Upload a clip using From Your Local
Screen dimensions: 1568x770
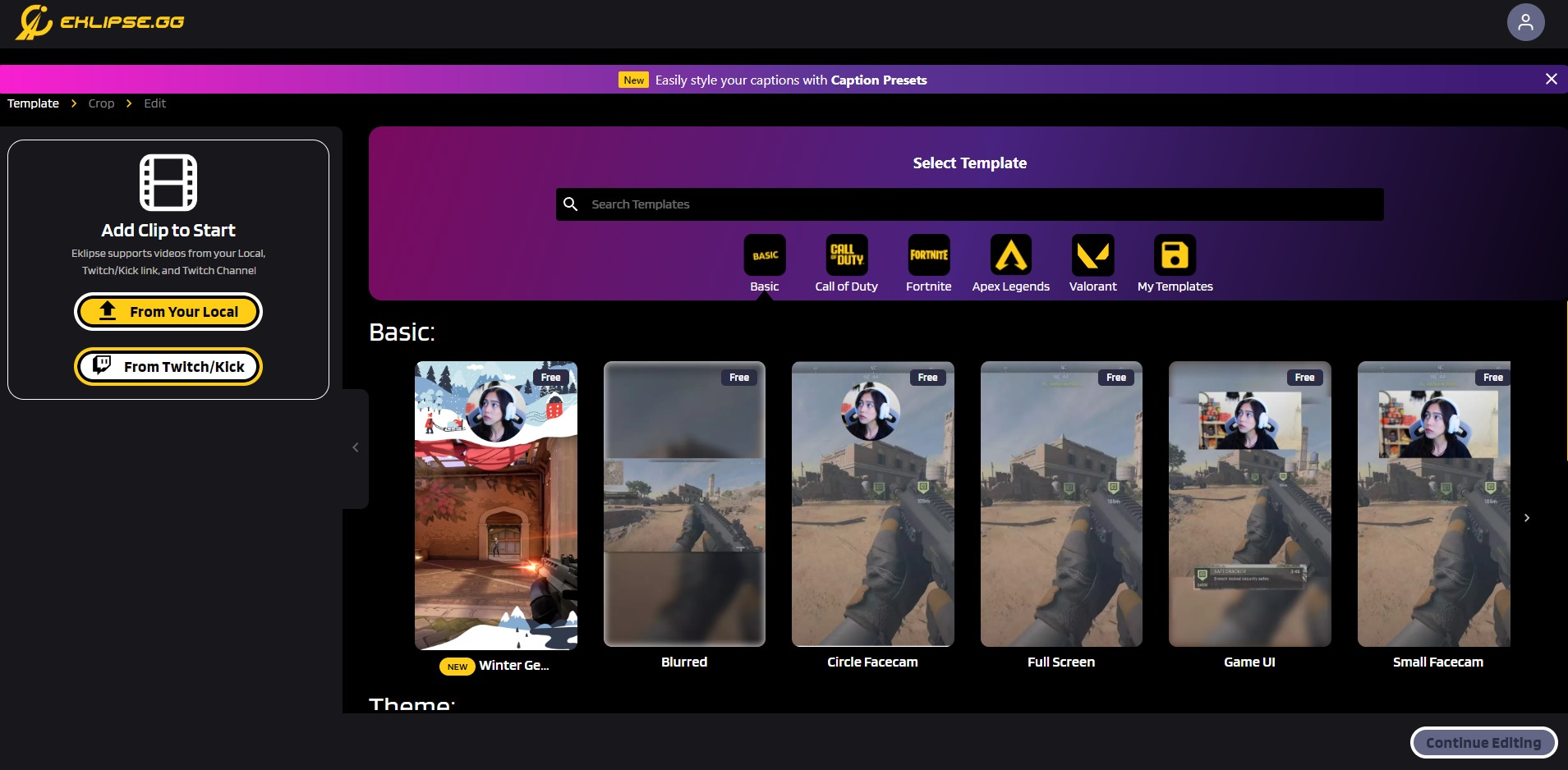(168, 312)
